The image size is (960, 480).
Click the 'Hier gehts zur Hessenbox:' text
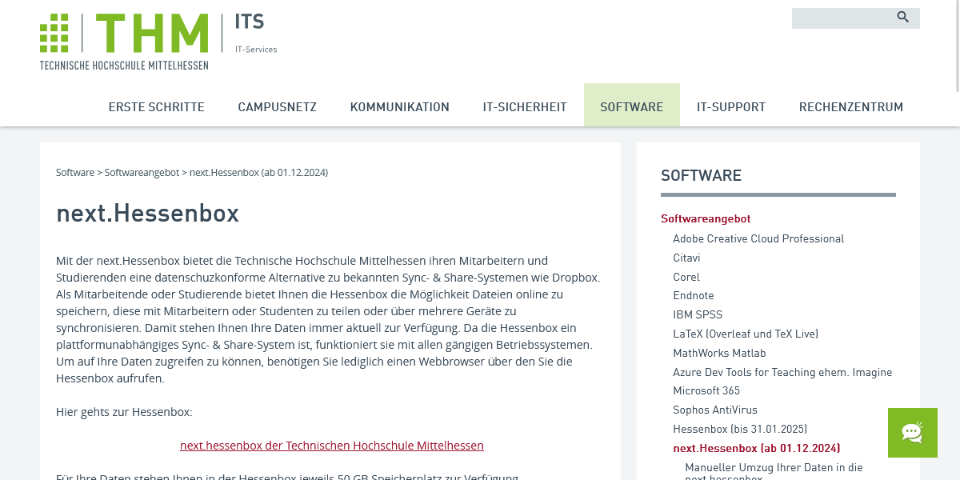click(124, 412)
